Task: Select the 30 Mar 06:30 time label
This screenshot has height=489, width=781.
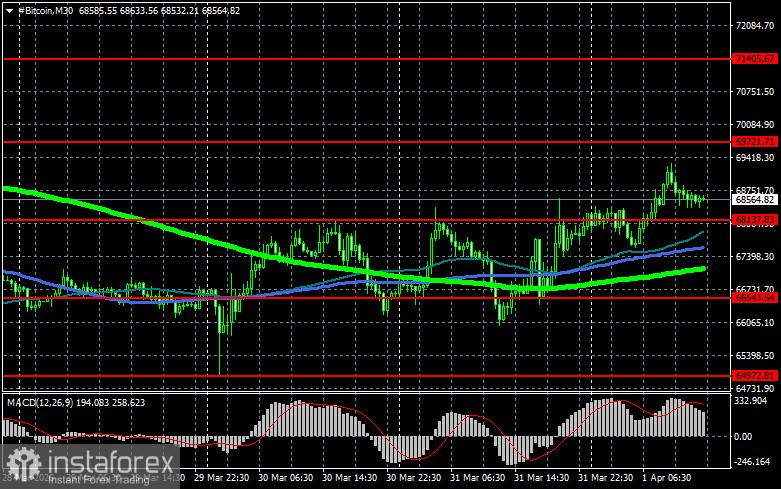Action: [x=285, y=478]
